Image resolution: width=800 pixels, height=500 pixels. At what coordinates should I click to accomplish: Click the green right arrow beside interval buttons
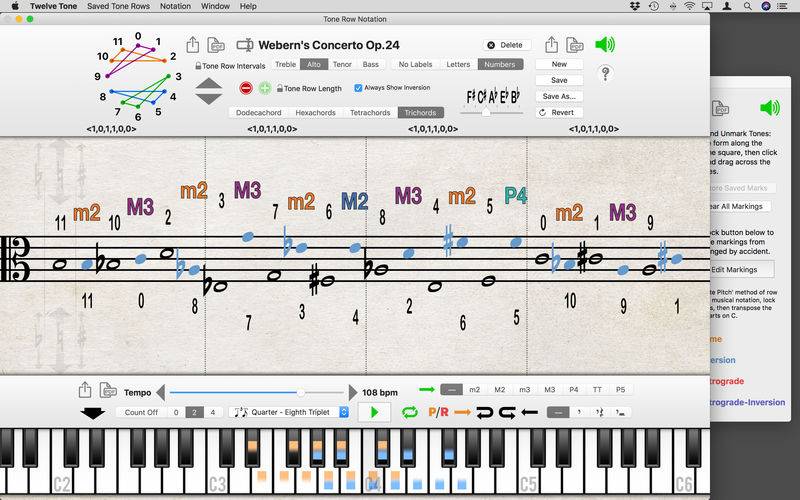coord(427,389)
